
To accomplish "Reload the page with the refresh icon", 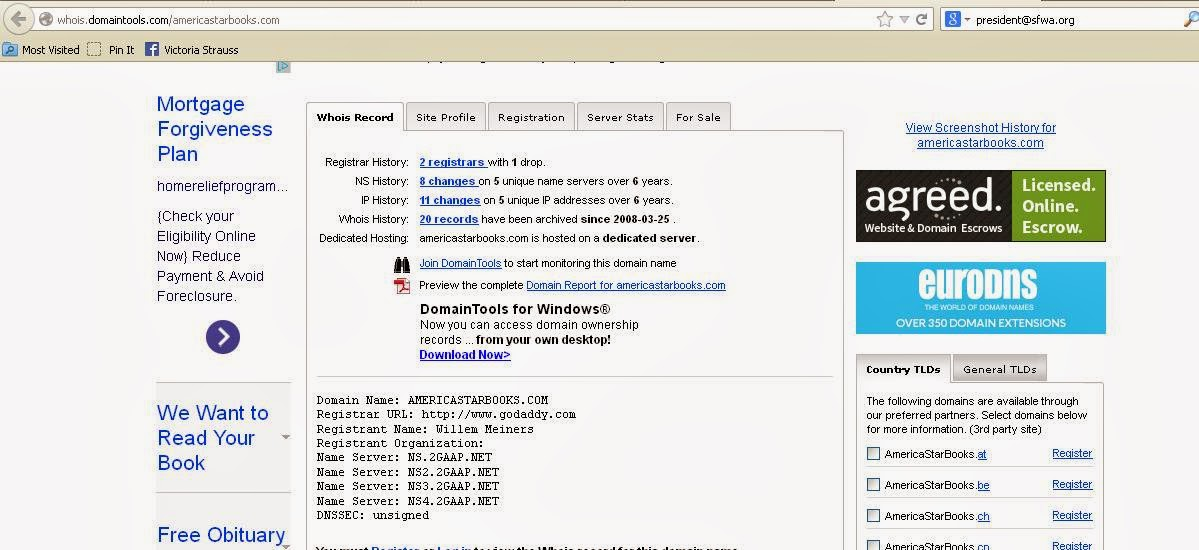I will 922,19.
